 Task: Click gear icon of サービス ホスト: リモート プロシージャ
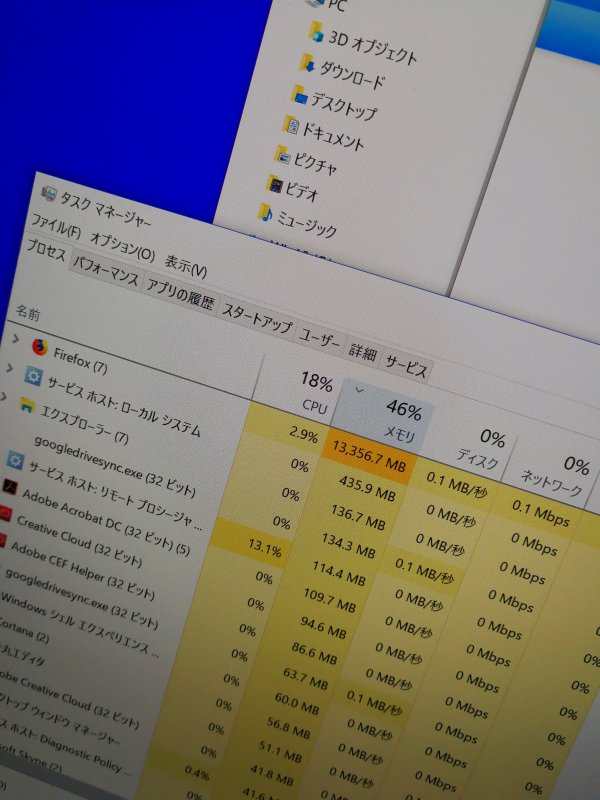point(15,461)
